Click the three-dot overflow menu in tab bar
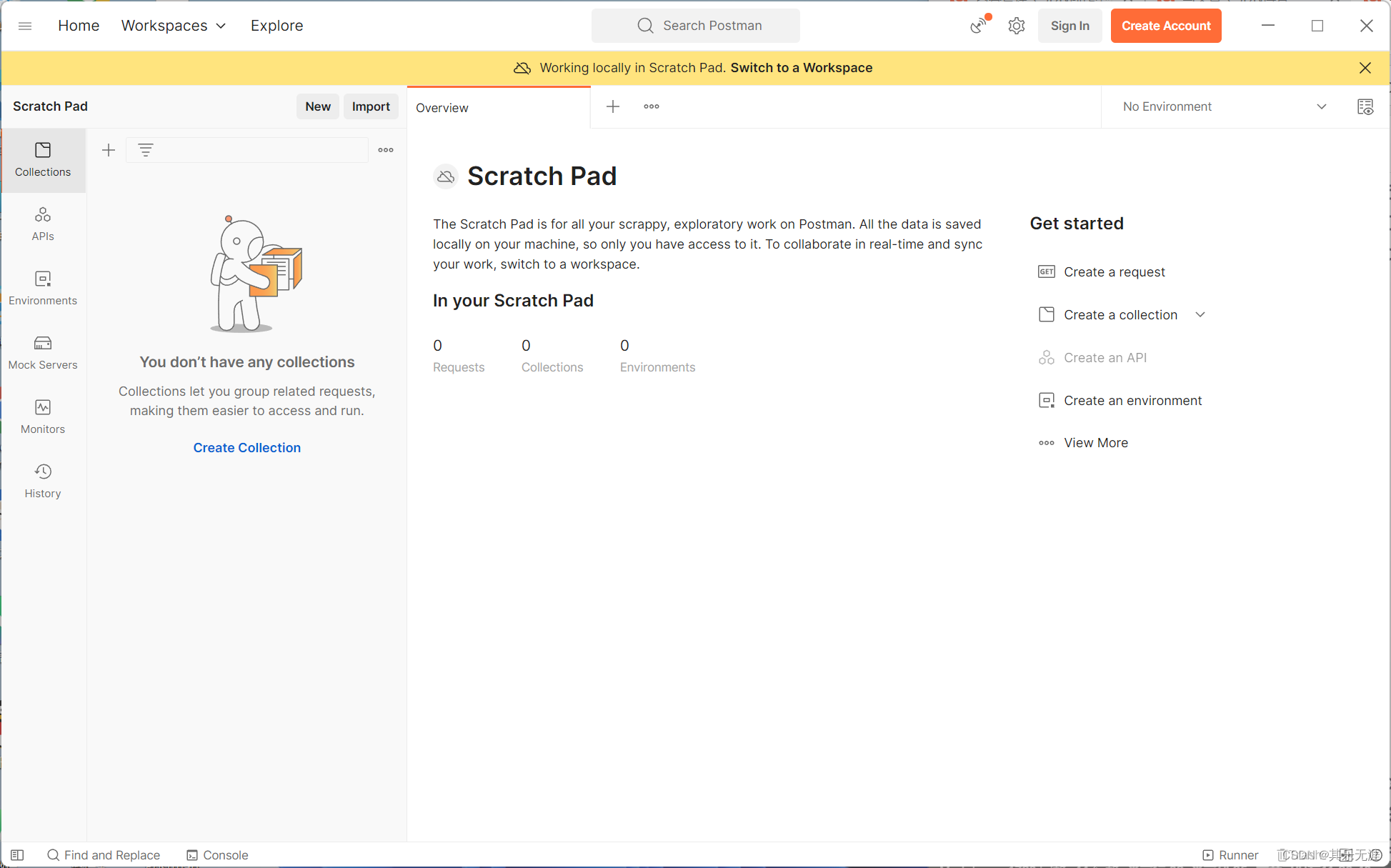Viewport: 1391px width, 868px height. [x=651, y=107]
